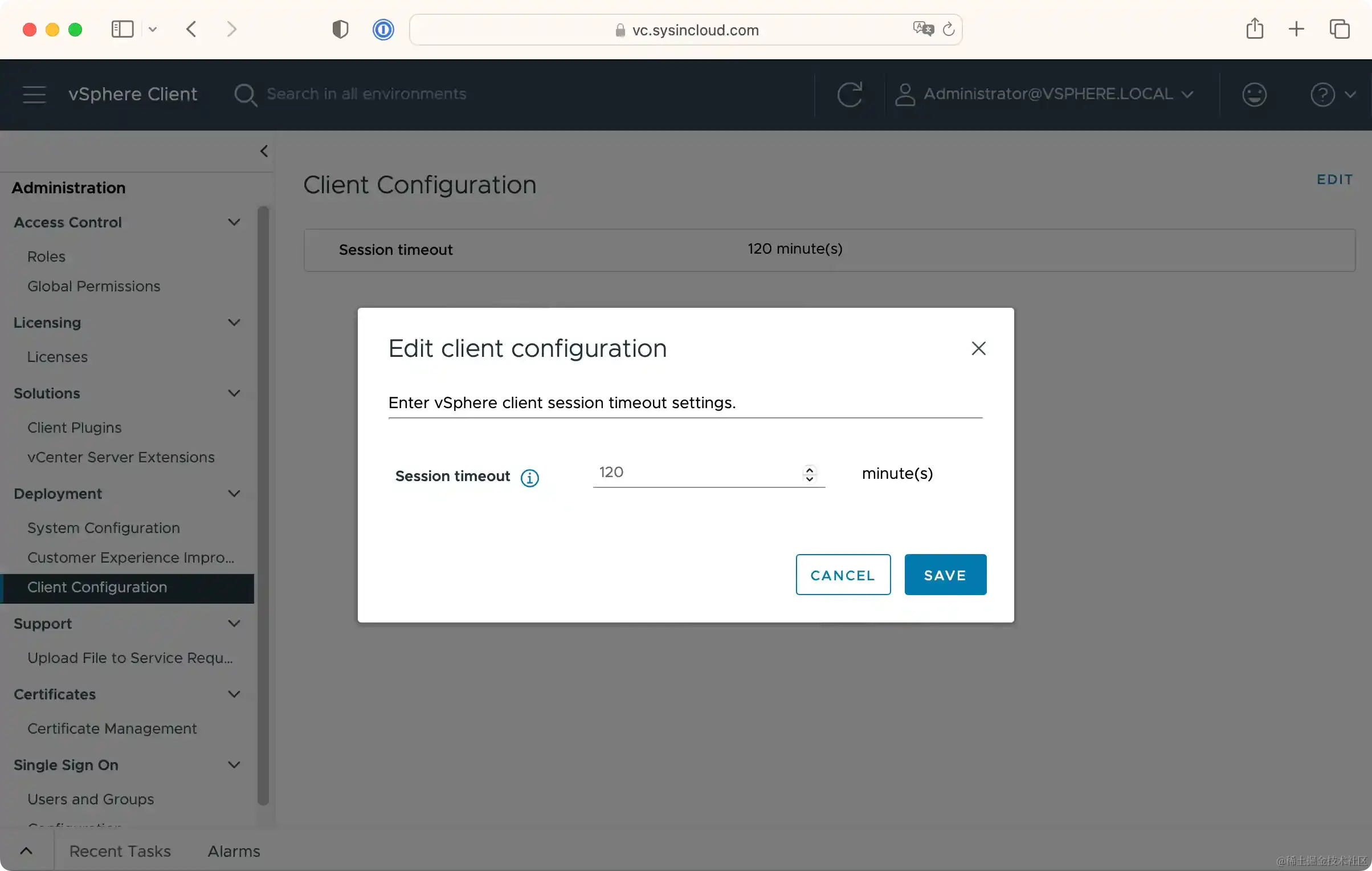
Task: Close the Edit client configuration dialog
Action: [x=978, y=348]
